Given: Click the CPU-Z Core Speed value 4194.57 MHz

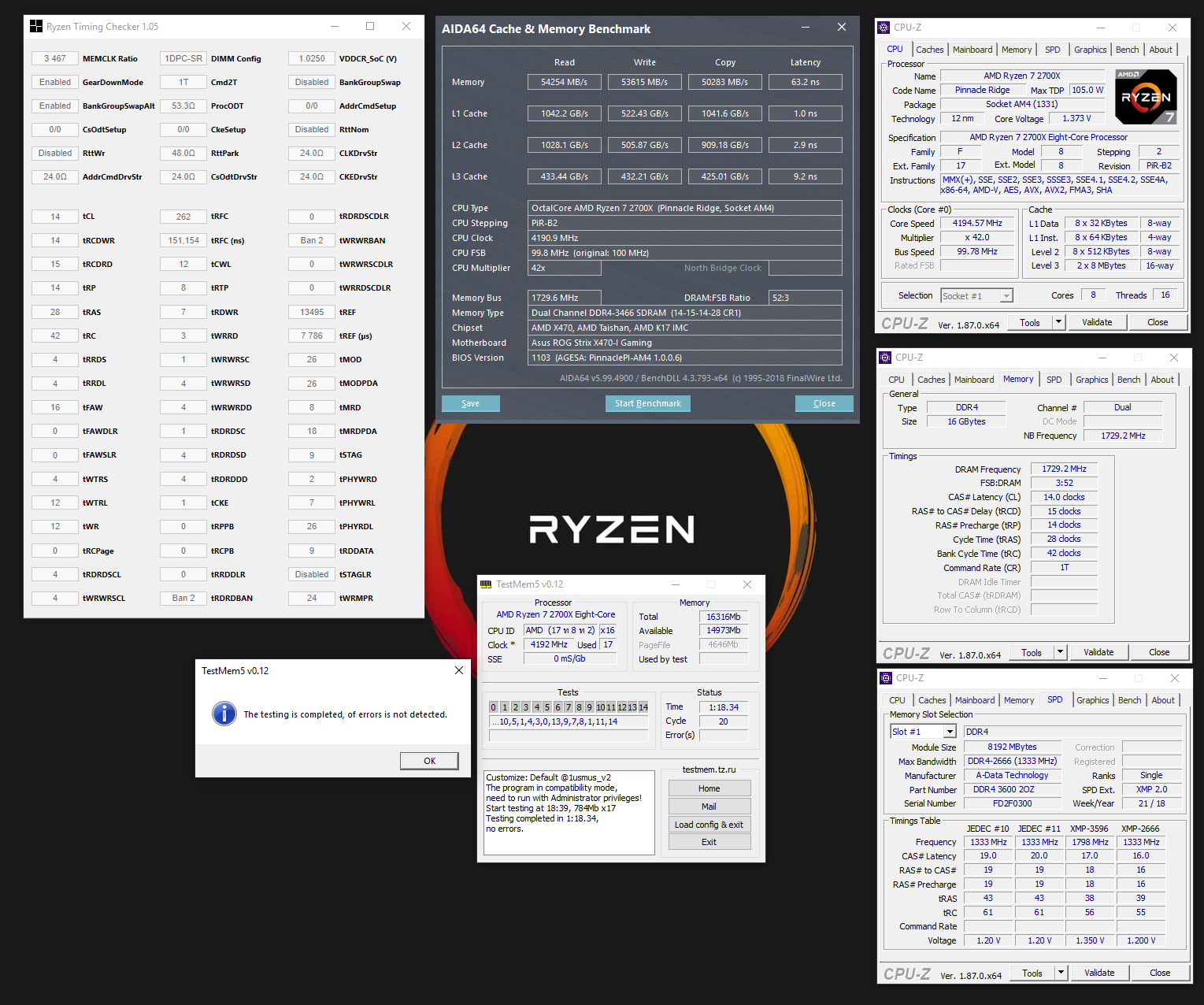Looking at the screenshot, I should click(x=976, y=223).
